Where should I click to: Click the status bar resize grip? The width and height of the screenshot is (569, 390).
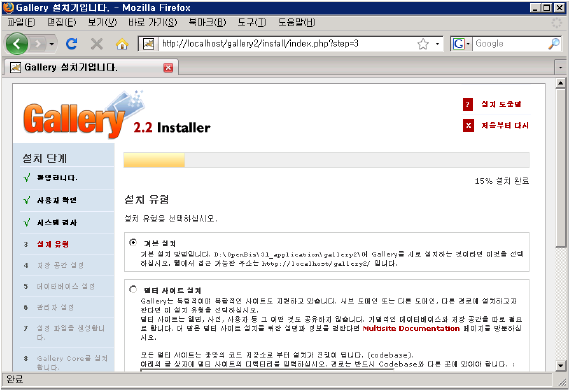561,381
